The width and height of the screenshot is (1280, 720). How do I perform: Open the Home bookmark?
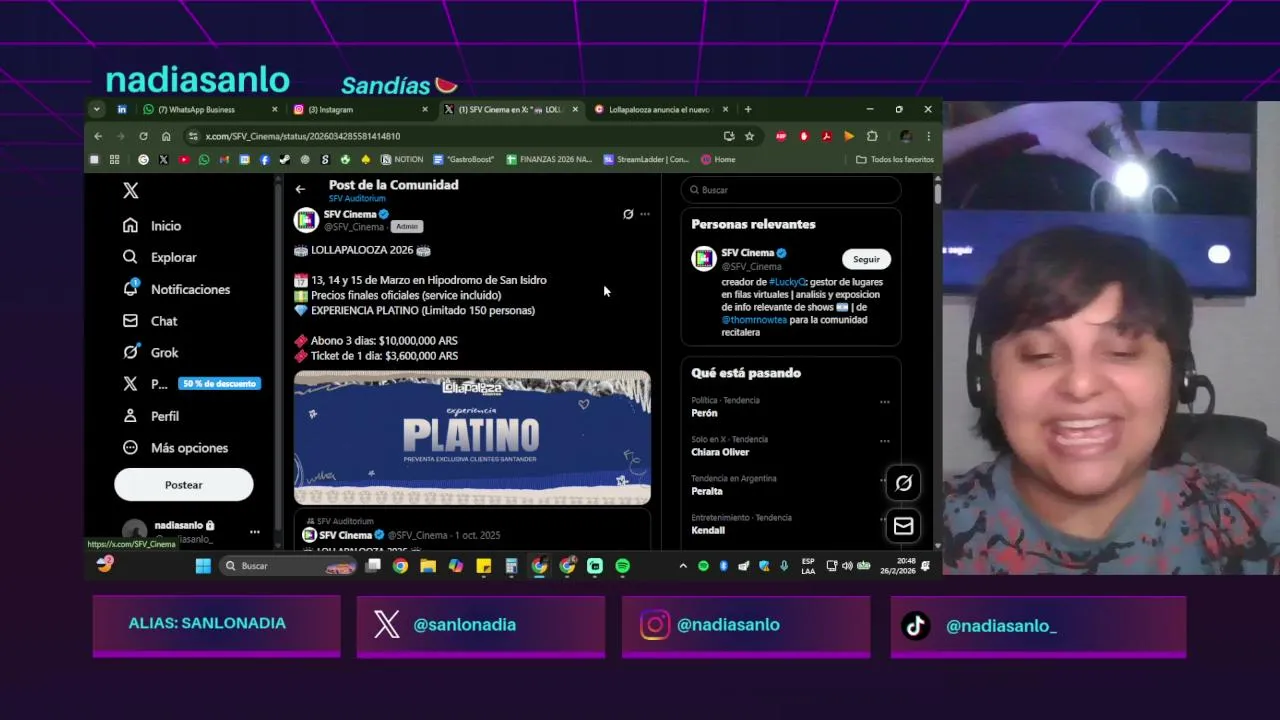718,159
